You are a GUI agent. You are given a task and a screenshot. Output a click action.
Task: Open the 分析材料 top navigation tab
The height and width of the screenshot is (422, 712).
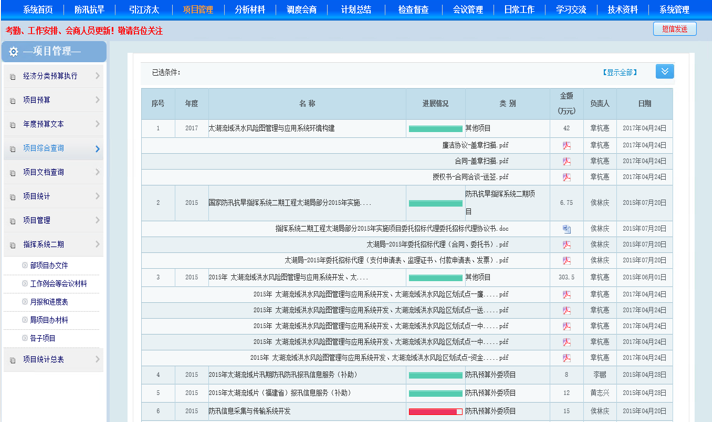click(x=249, y=9)
